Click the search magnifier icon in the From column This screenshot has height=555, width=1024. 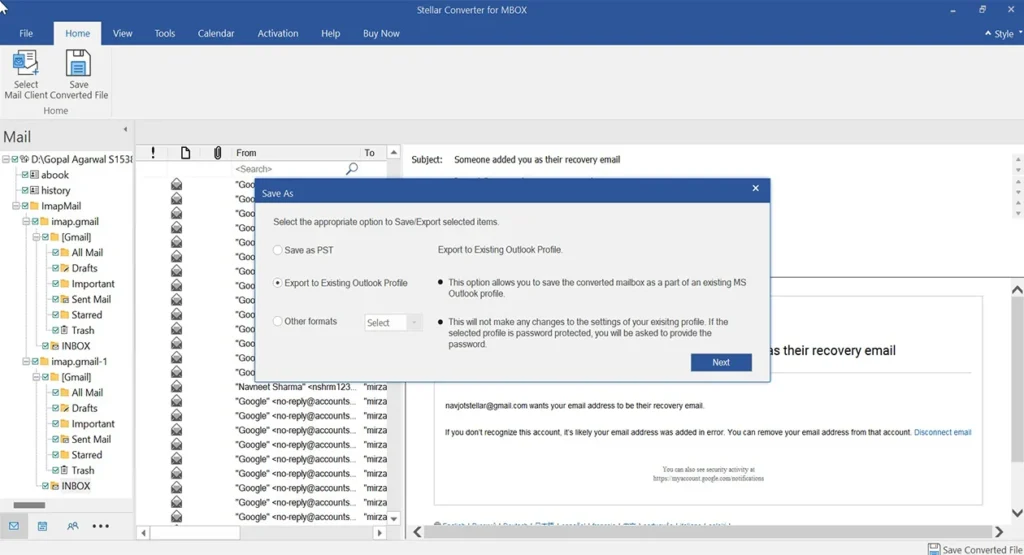[351, 169]
